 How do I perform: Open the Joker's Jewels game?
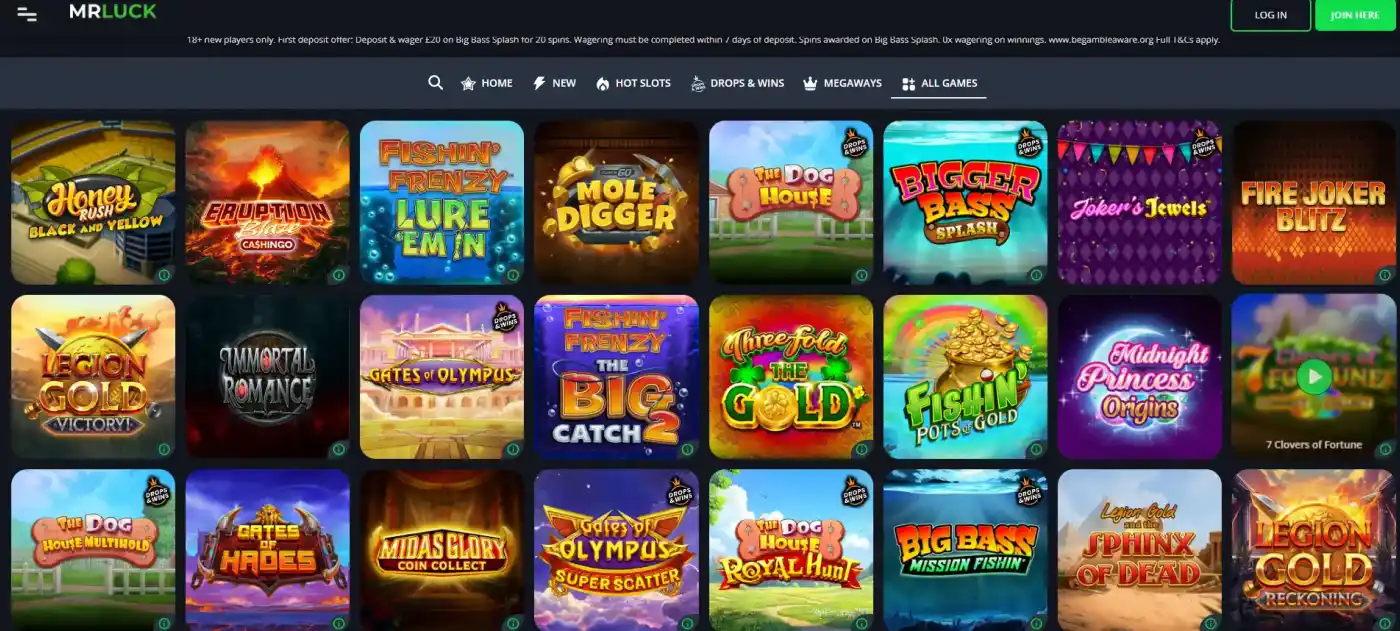1140,203
